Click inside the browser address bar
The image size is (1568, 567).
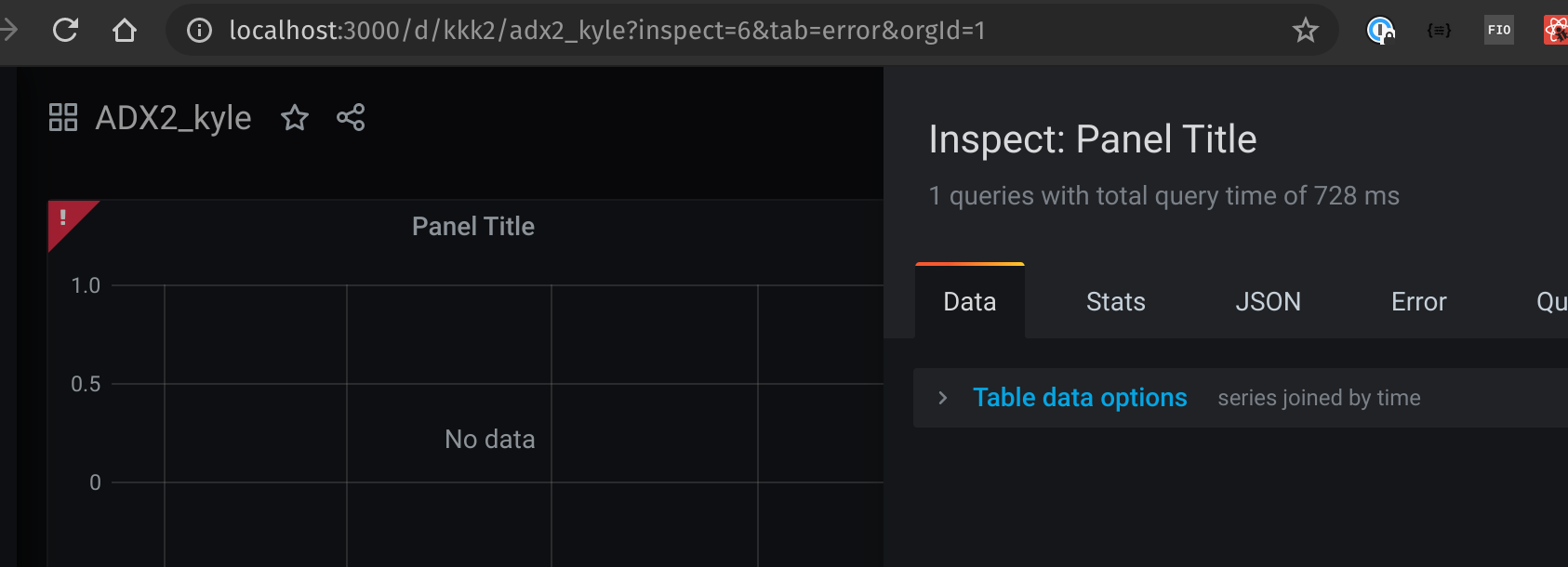click(x=651, y=30)
